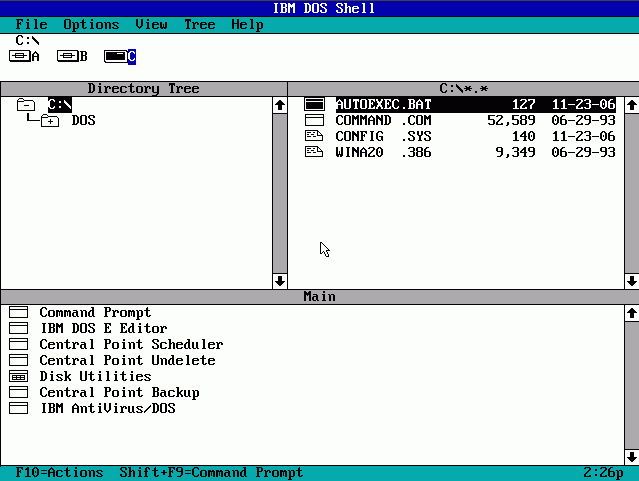Viewport: 639px width, 481px height.
Task: Expand the DOS folder in tree
Action: [x=50, y=121]
